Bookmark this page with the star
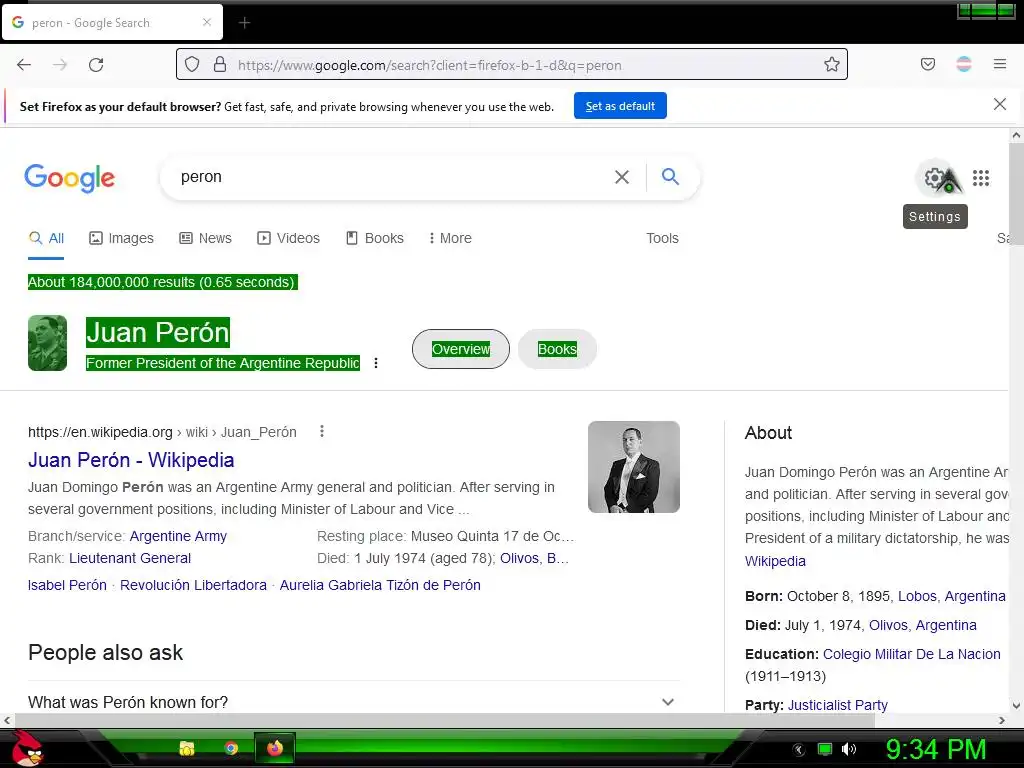Viewport: 1024px width, 768px height. (831, 65)
